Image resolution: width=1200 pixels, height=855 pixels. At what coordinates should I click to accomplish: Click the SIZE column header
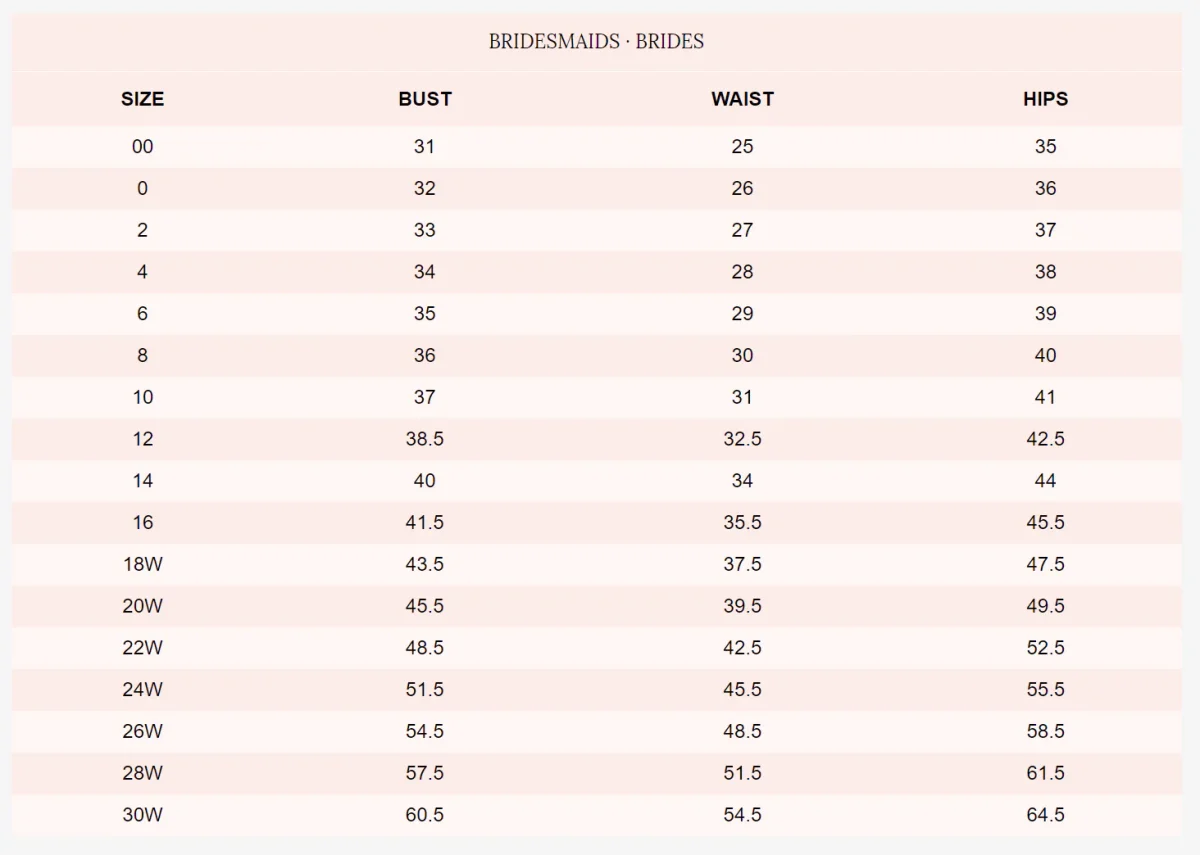[x=142, y=99]
